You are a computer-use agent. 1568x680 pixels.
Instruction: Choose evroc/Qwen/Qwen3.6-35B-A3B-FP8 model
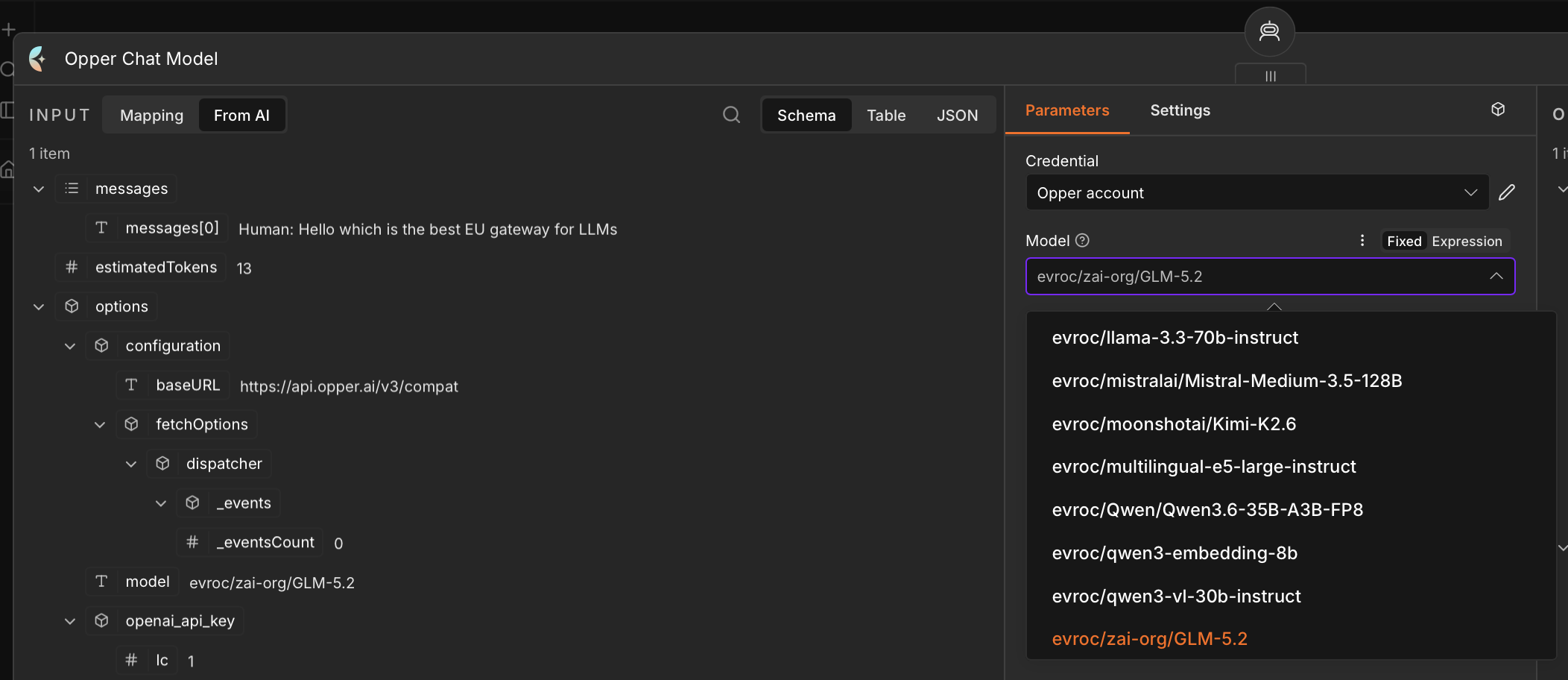(1291, 510)
